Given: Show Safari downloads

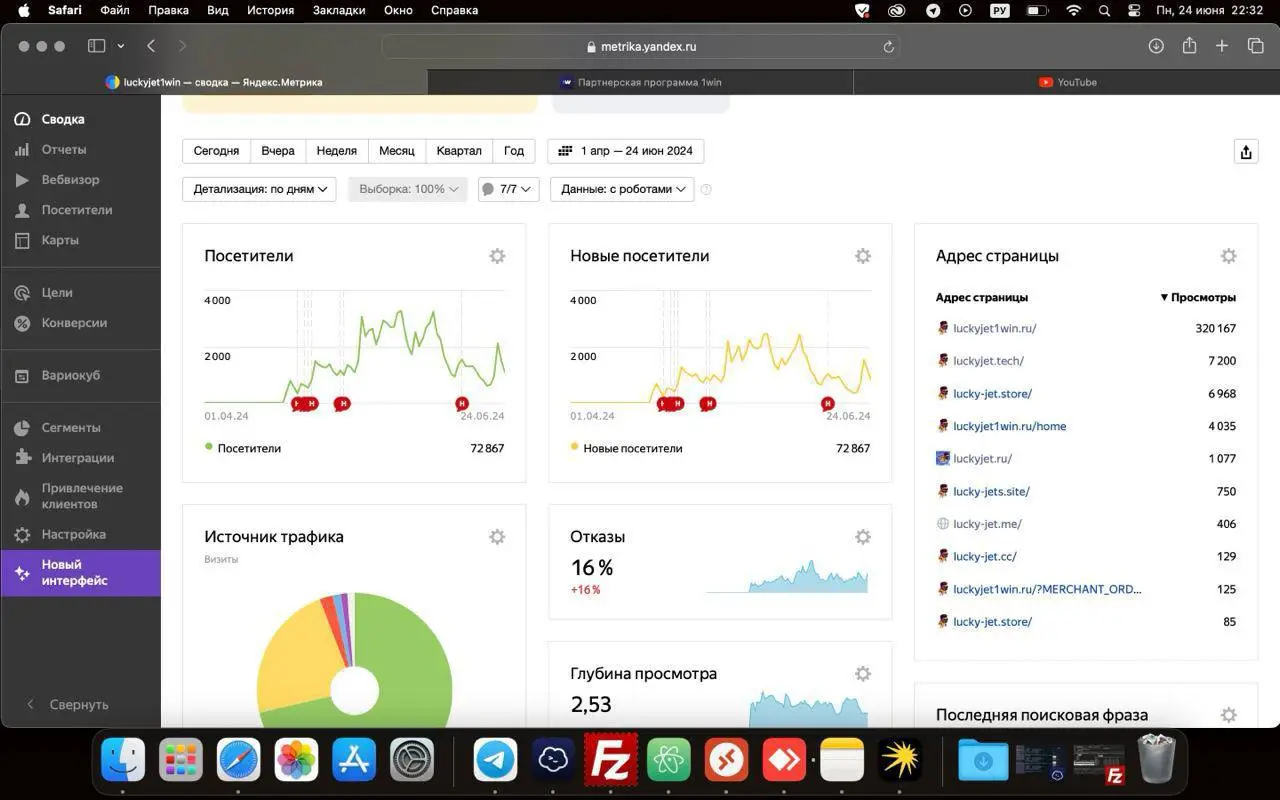Looking at the screenshot, I should 1156,46.
